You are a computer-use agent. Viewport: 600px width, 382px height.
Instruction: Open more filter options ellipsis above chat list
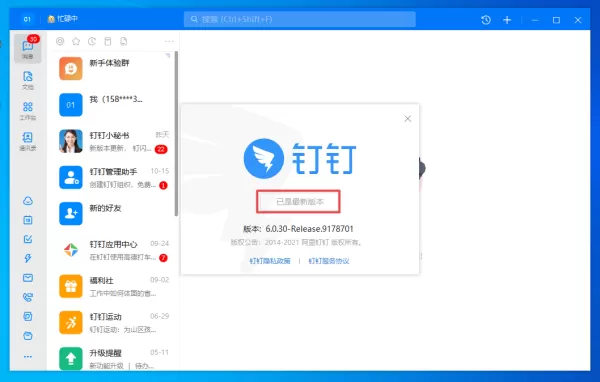(x=169, y=41)
